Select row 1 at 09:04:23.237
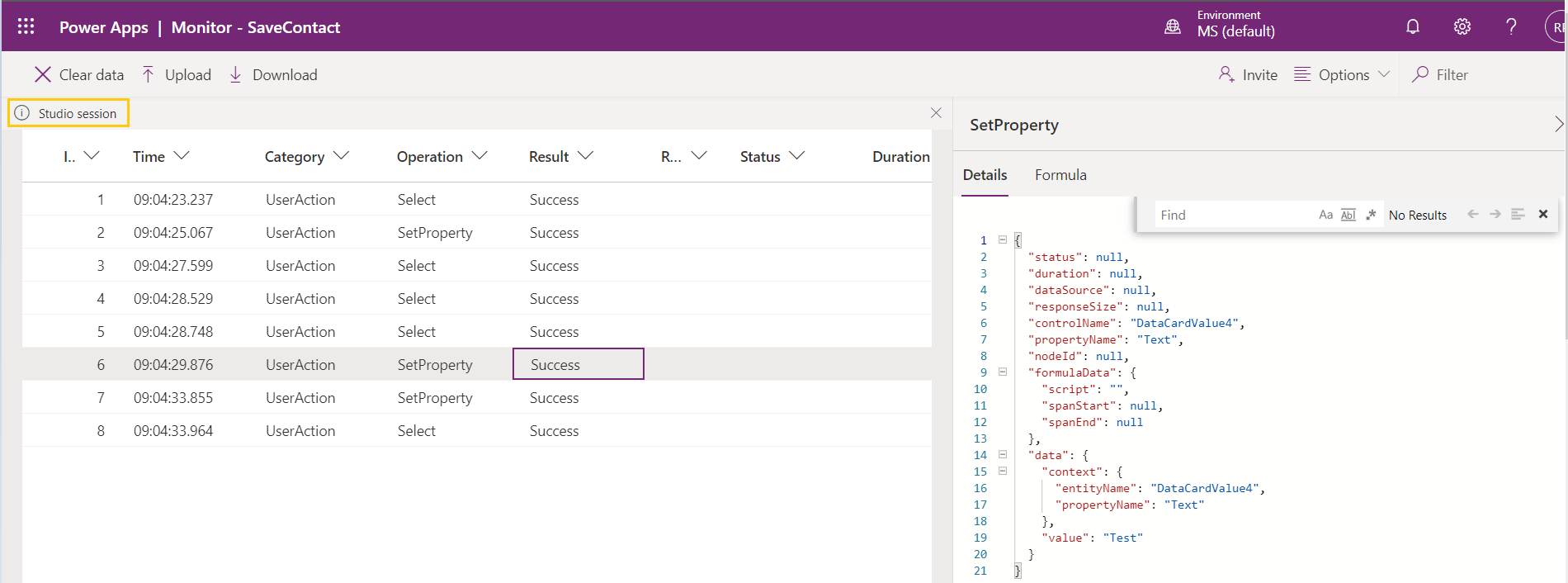This screenshot has height=583, width=1568. coord(477,199)
